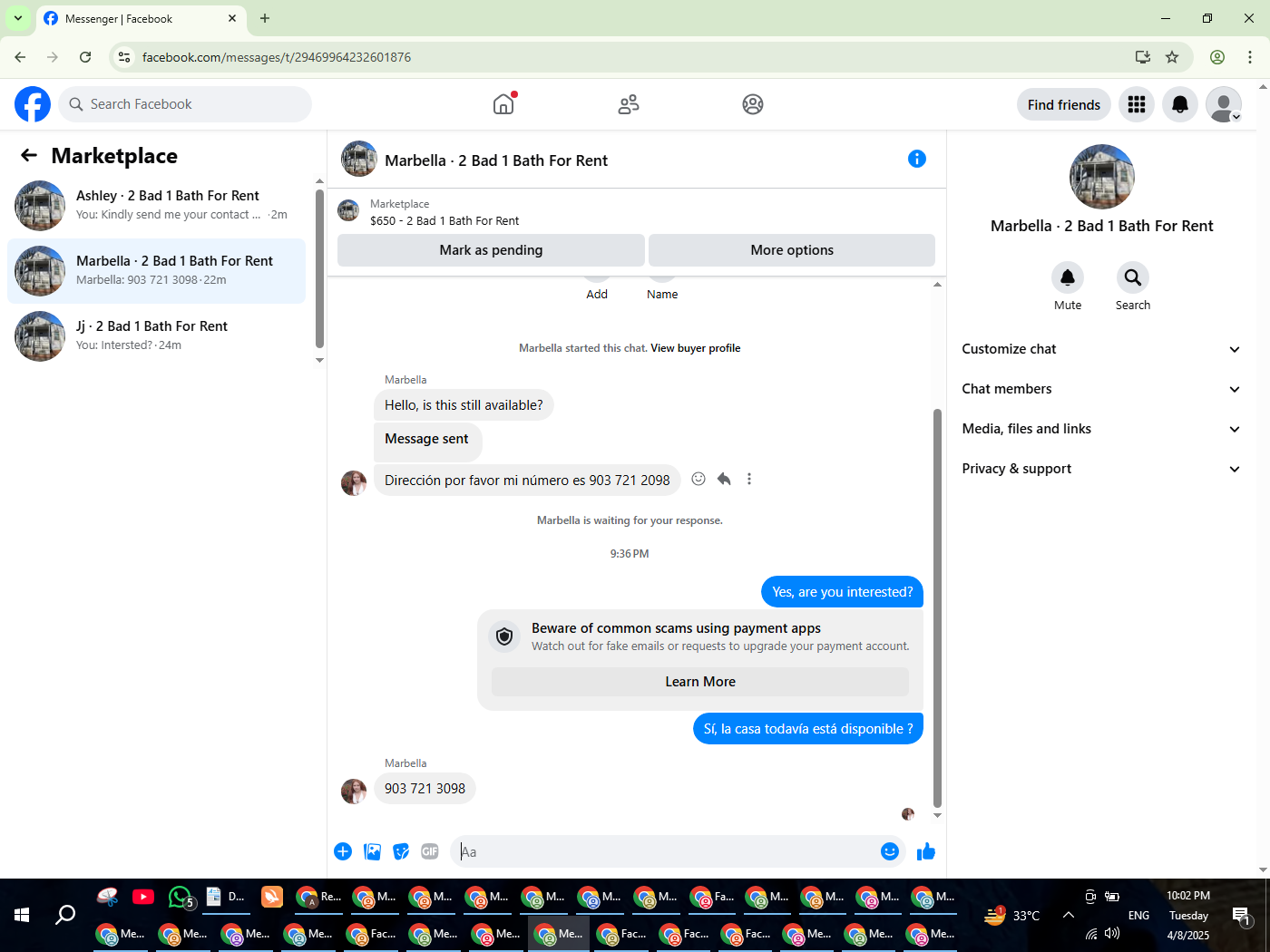
Task: Show hidden system tray icons
Action: click(1068, 915)
